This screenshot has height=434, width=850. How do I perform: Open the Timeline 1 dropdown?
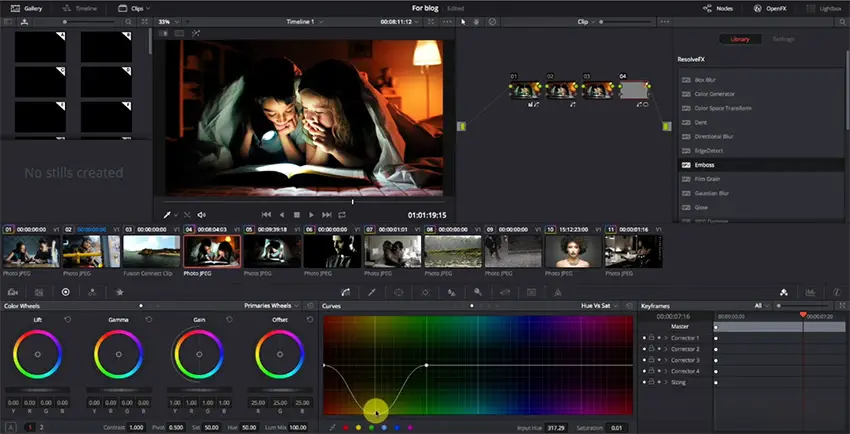click(x=305, y=22)
